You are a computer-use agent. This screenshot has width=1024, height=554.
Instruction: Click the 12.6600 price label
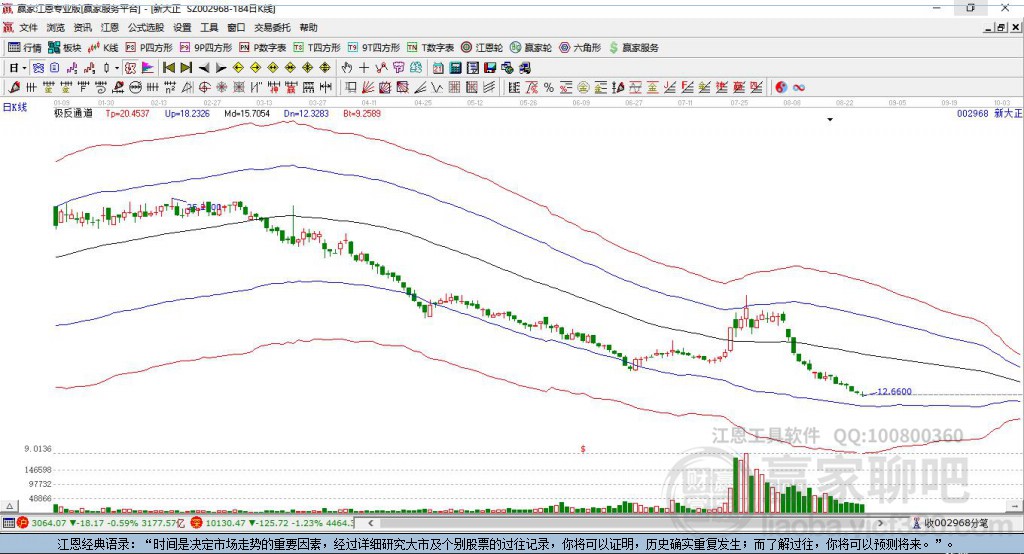tap(894, 391)
